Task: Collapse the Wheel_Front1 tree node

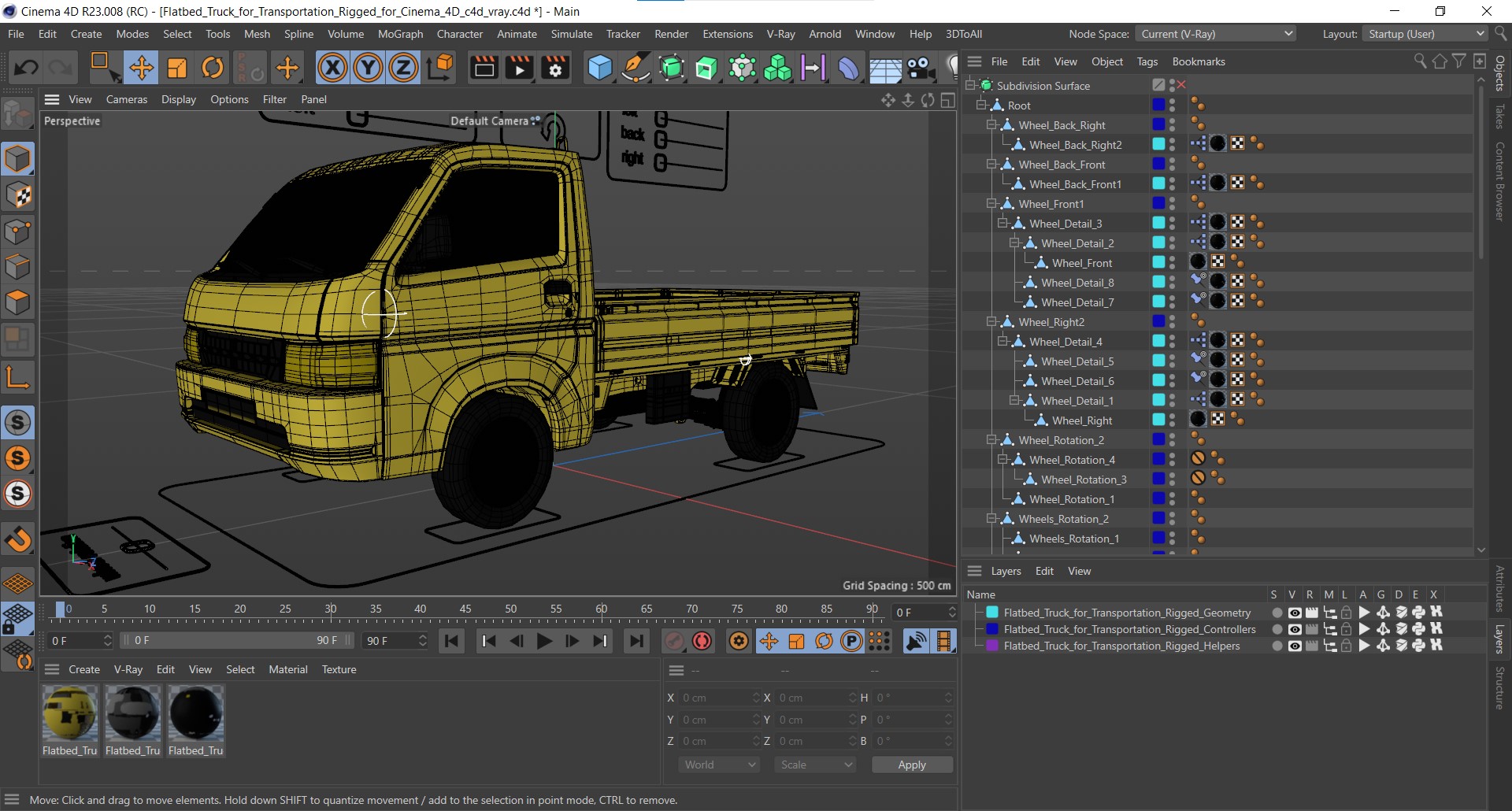Action: click(992, 203)
